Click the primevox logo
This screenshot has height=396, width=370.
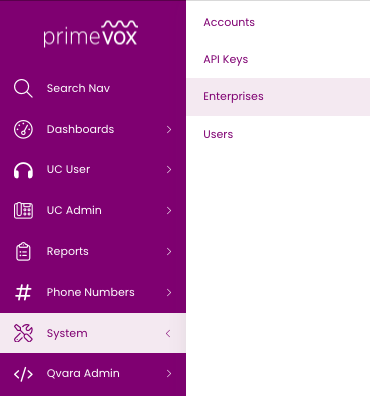point(91,34)
